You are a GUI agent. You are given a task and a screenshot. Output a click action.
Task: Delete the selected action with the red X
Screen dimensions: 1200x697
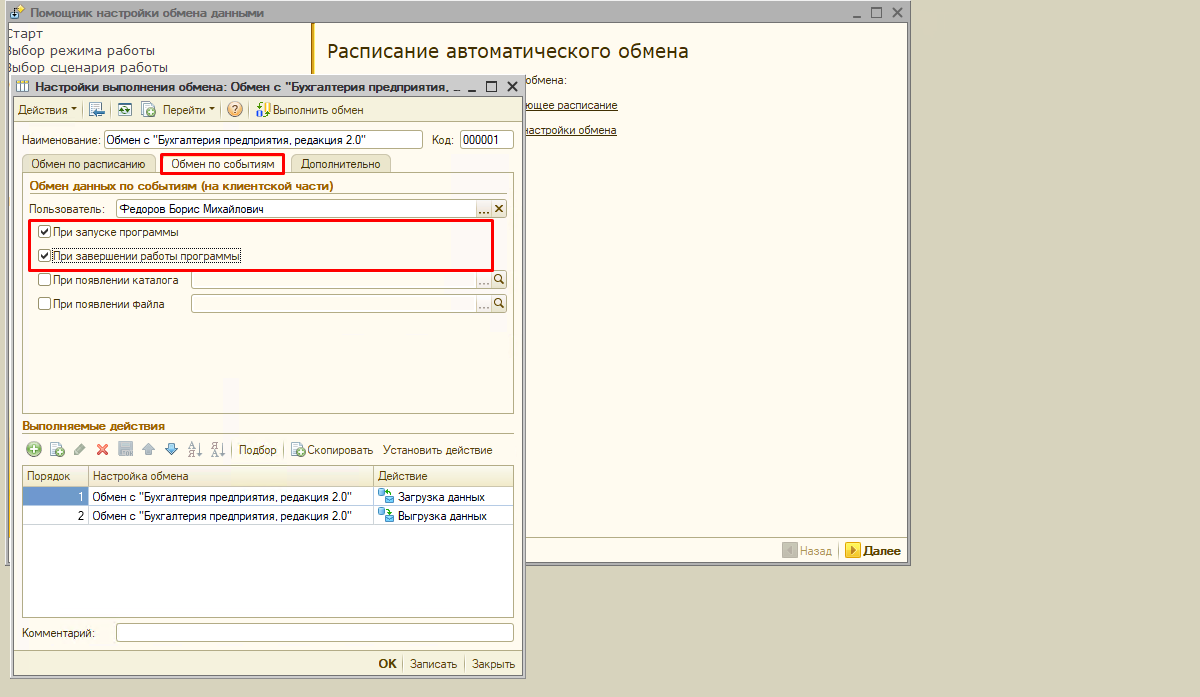(102, 450)
